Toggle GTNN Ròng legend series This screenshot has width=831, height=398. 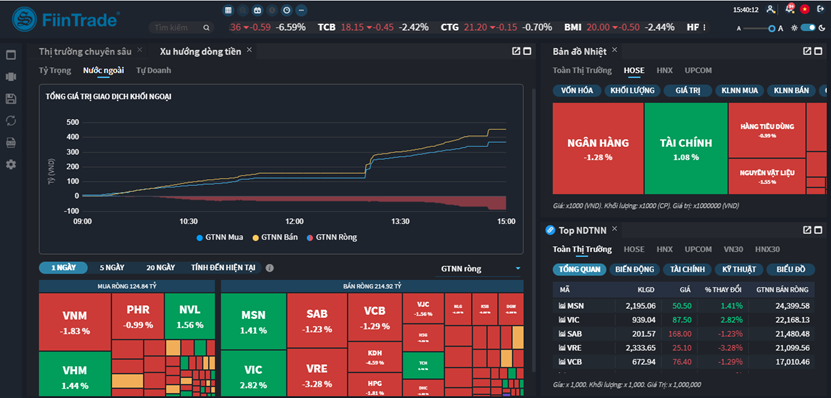(332, 237)
